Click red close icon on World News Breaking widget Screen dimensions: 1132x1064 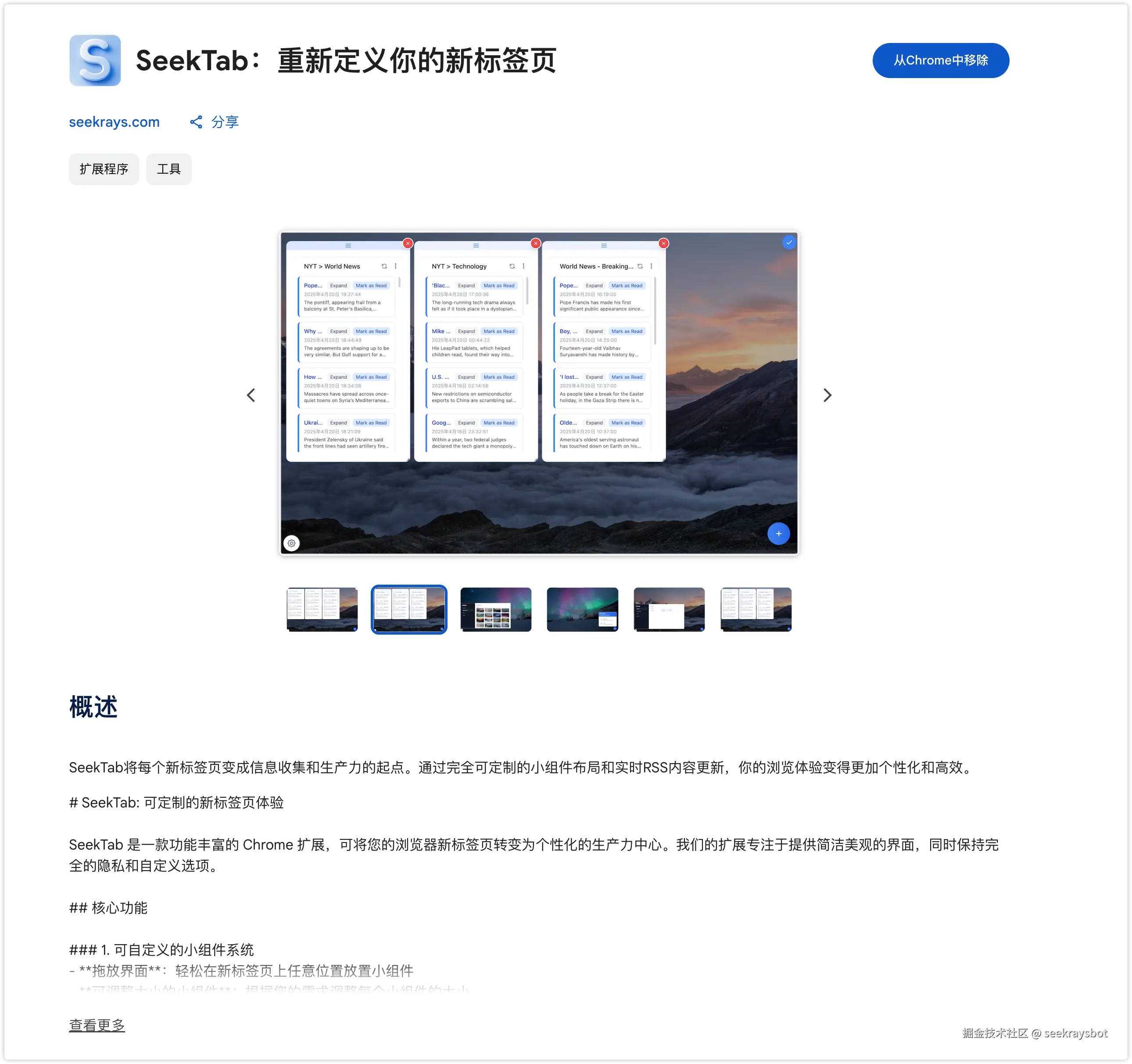click(663, 243)
